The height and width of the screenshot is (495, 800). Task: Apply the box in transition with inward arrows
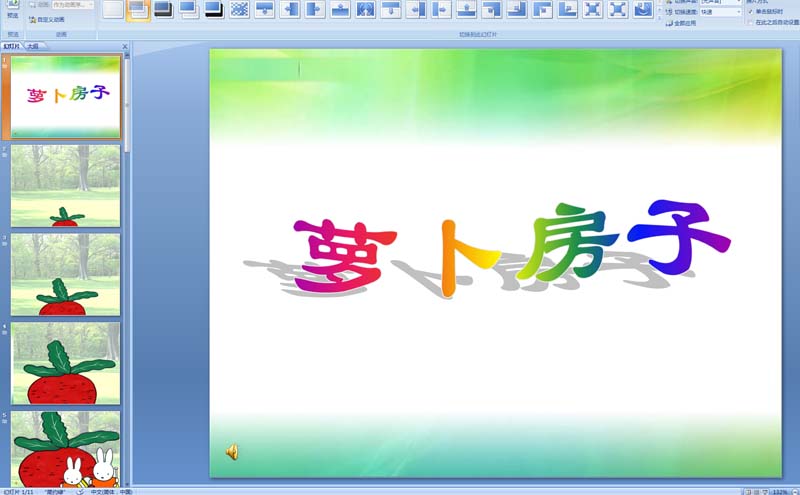[593, 9]
